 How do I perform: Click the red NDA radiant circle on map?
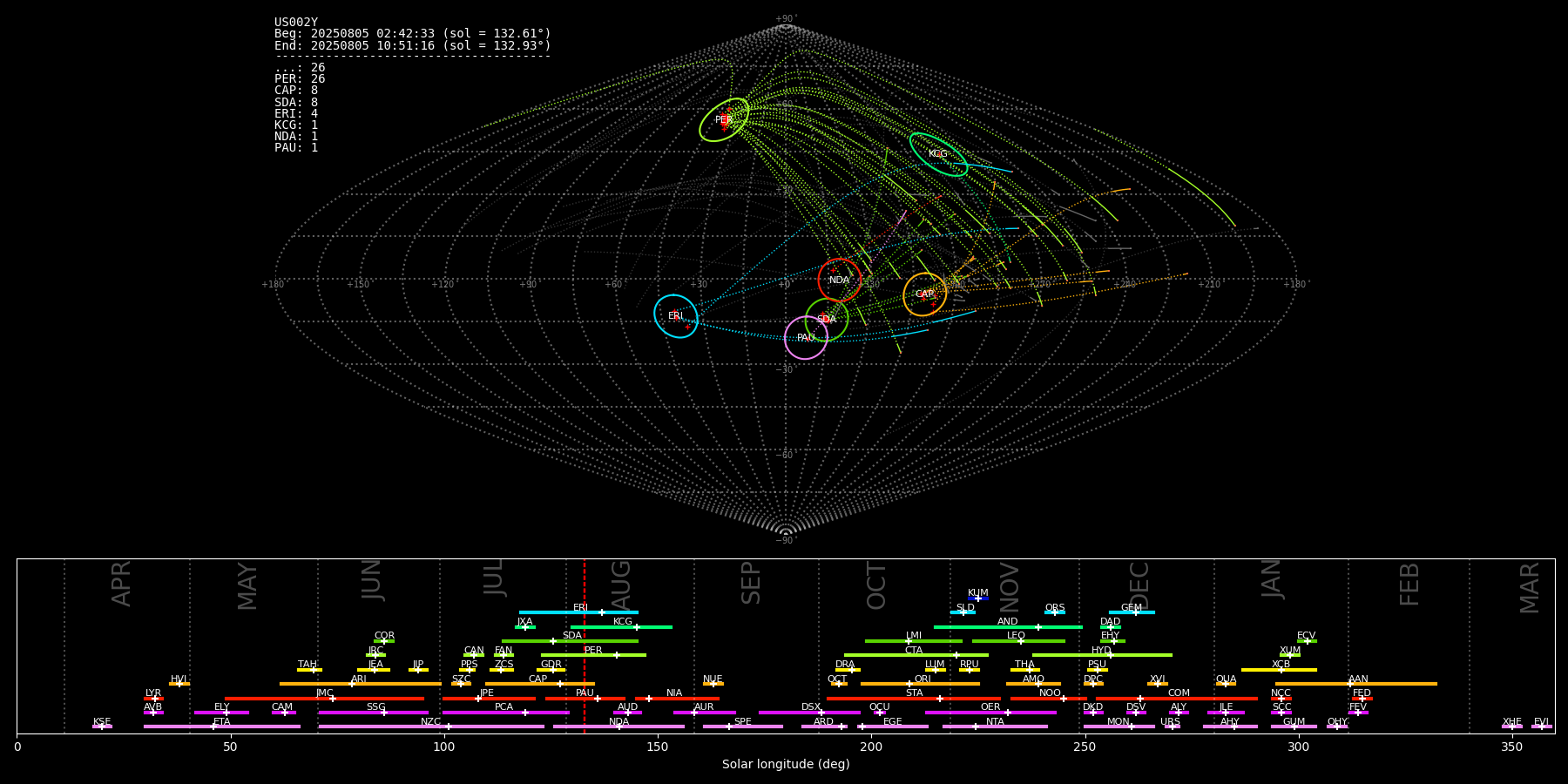pos(840,280)
